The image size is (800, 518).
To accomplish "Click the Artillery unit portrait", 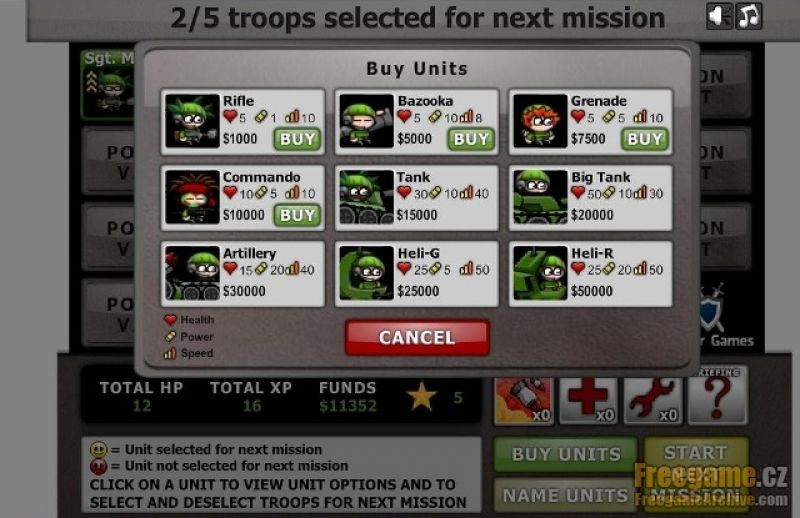I will tap(192, 273).
